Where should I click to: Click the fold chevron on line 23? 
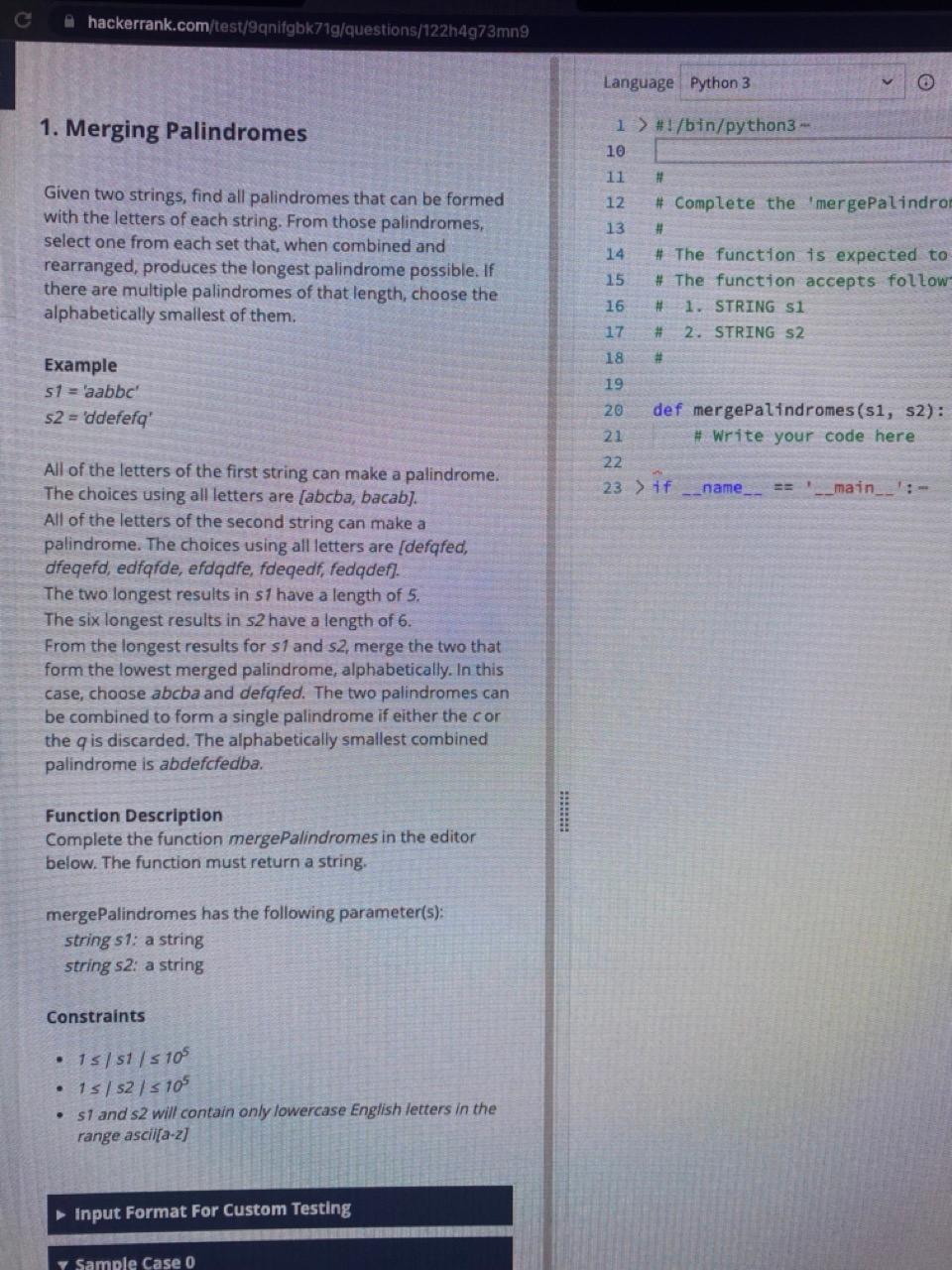tap(642, 487)
